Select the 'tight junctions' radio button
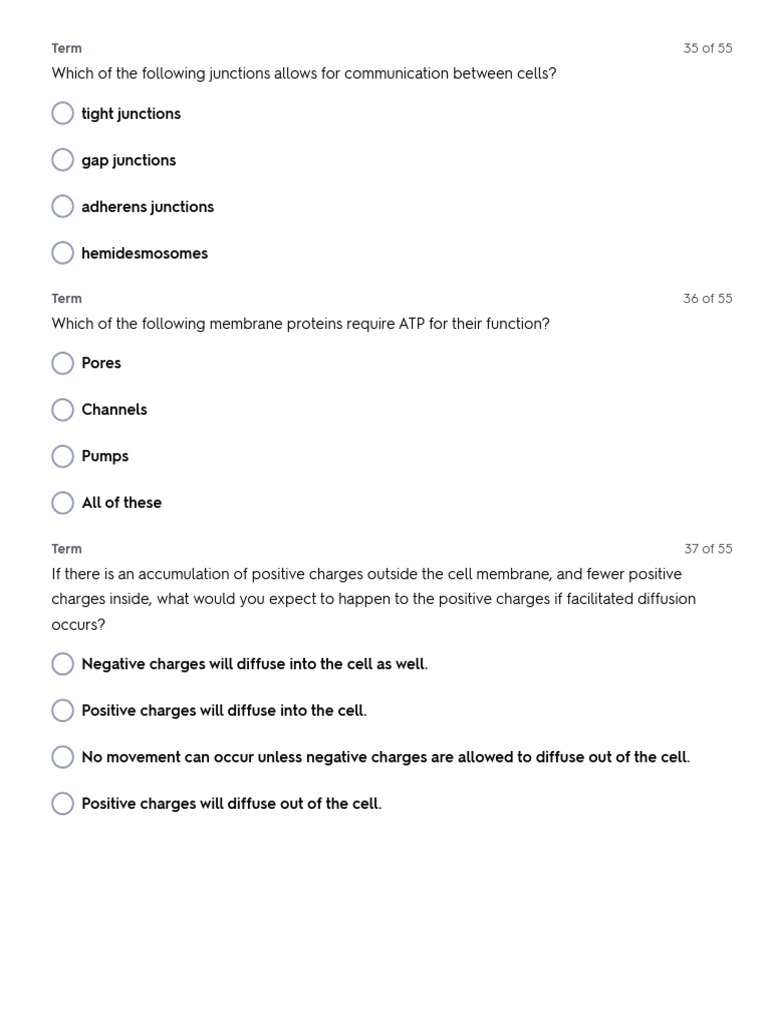768x1024 pixels. [x=63, y=113]
